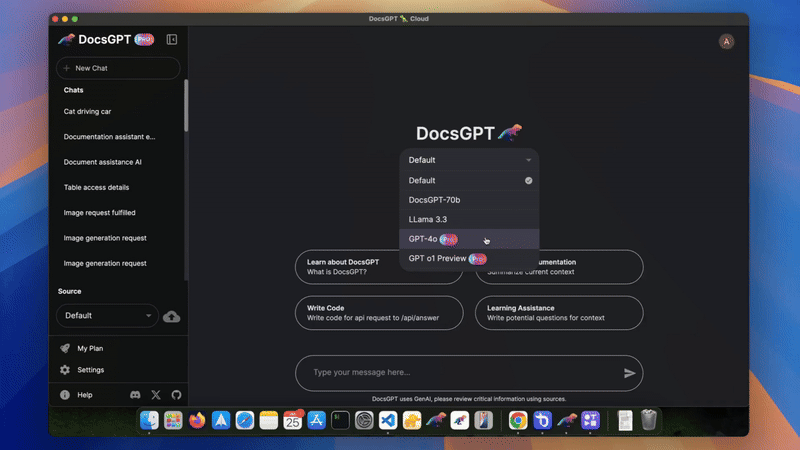Click the Write Code suggestion card
The image size is (800, 450).
pyautogui.click(x=379, y=313)
